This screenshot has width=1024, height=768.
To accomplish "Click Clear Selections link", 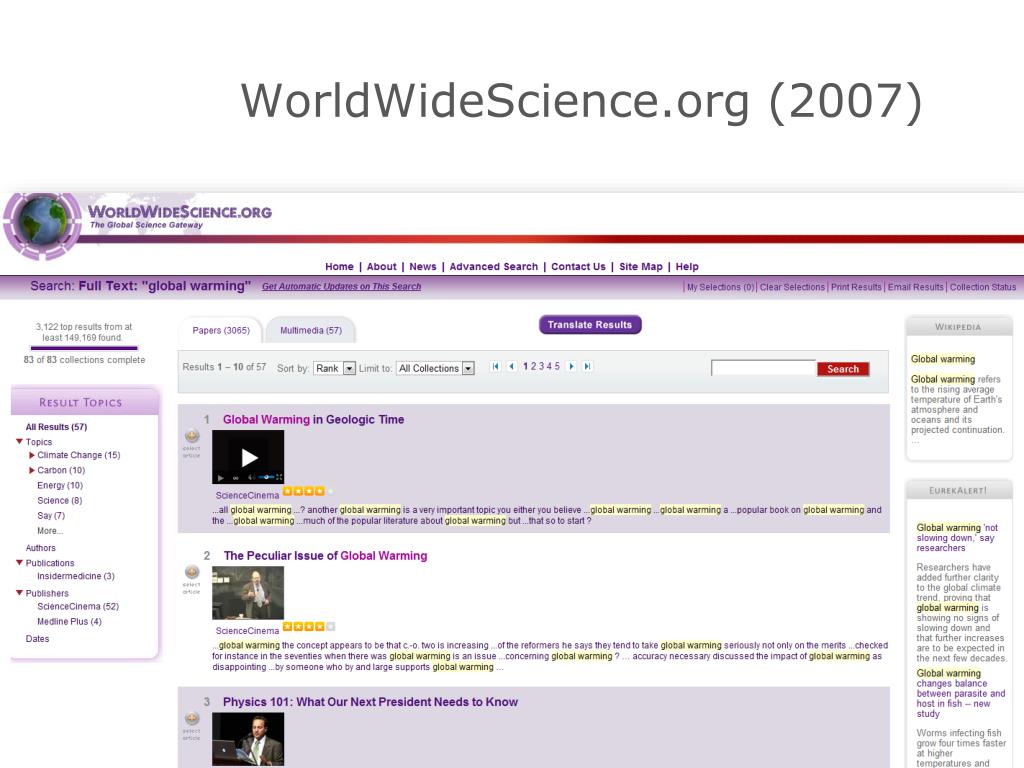I will click(x=792, y=287).
